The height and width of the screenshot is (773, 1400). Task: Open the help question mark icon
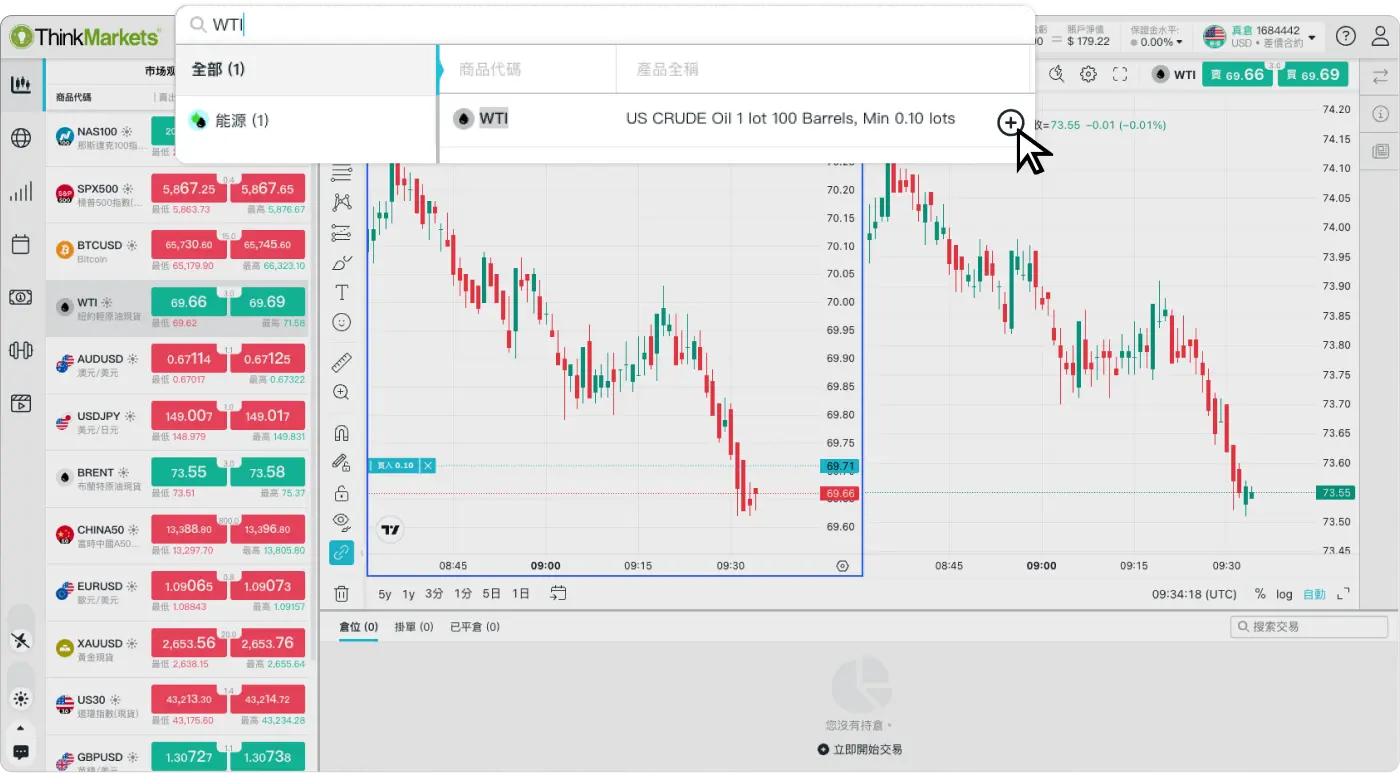[x=1346, y=37]
